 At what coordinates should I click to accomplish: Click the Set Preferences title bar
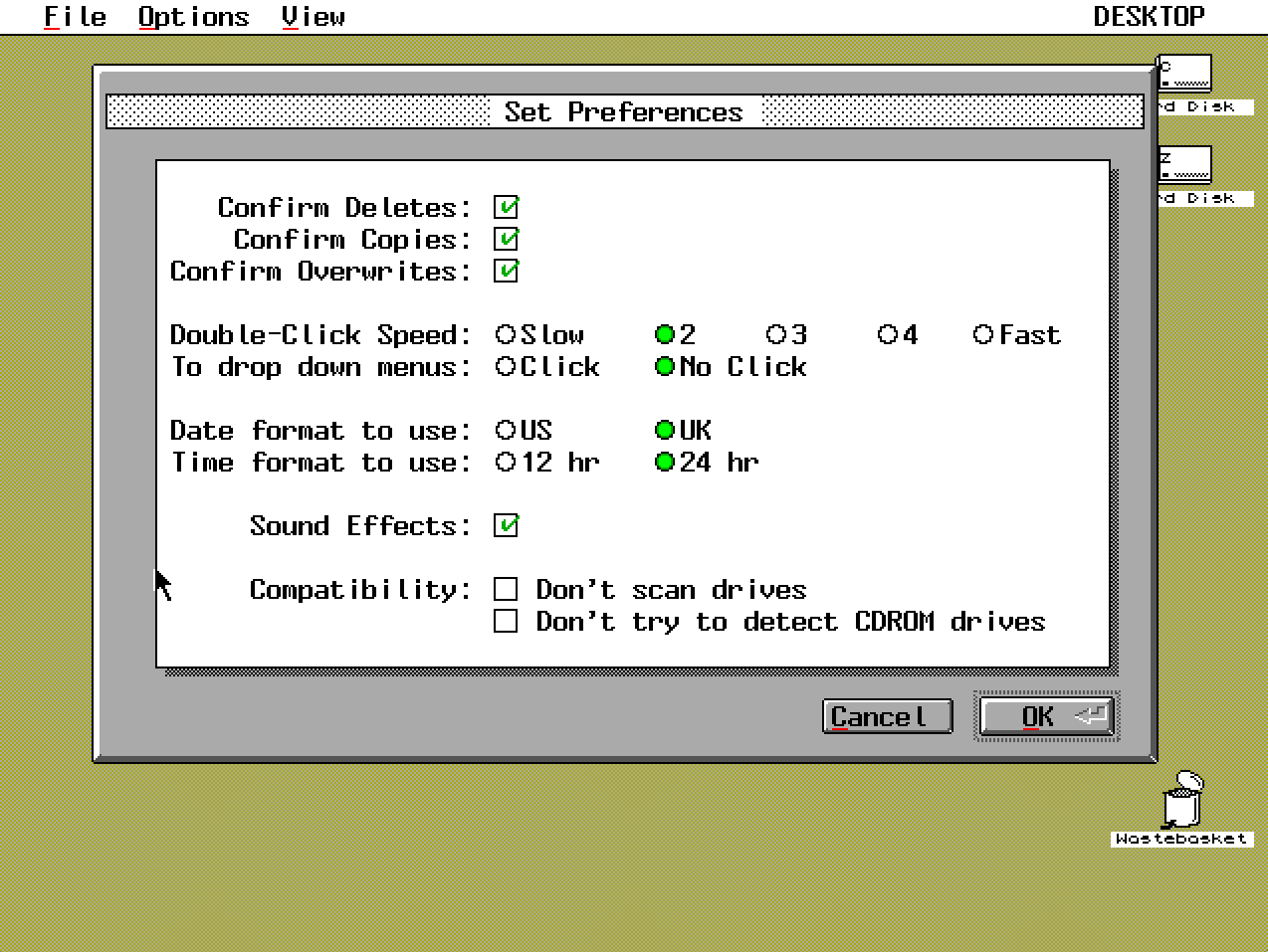click(624, 111)
